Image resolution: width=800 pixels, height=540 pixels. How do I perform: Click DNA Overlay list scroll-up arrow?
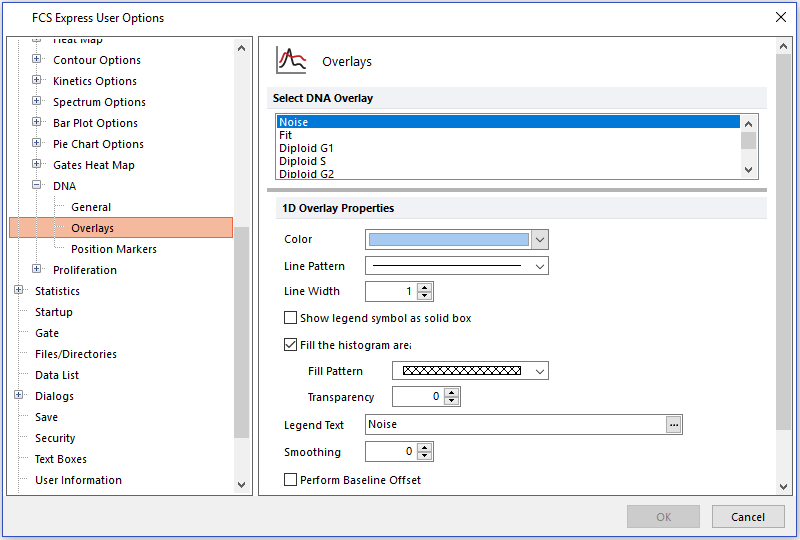tap(748, 124)
